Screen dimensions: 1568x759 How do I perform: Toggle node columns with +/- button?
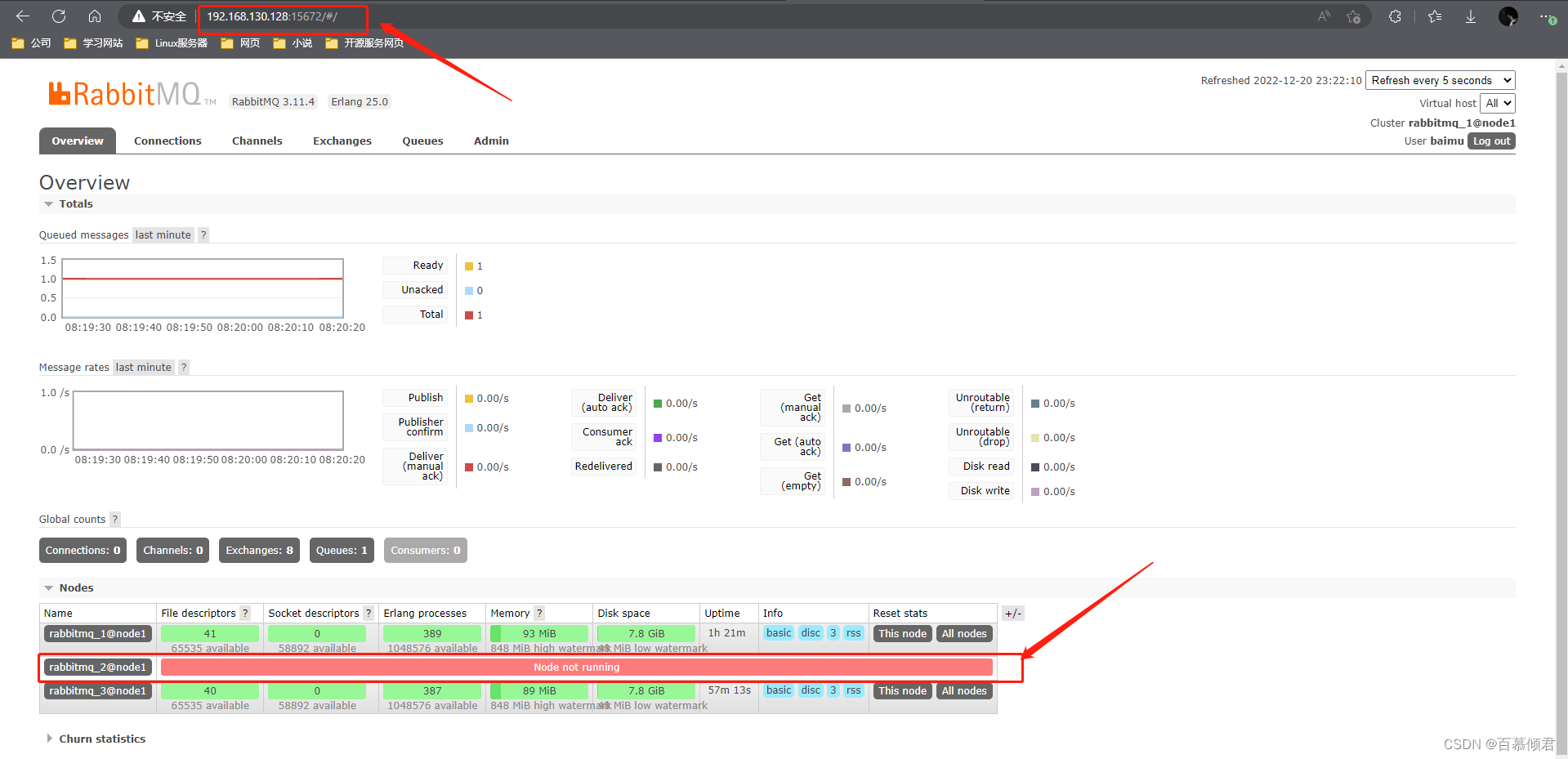pos(1013,614)
